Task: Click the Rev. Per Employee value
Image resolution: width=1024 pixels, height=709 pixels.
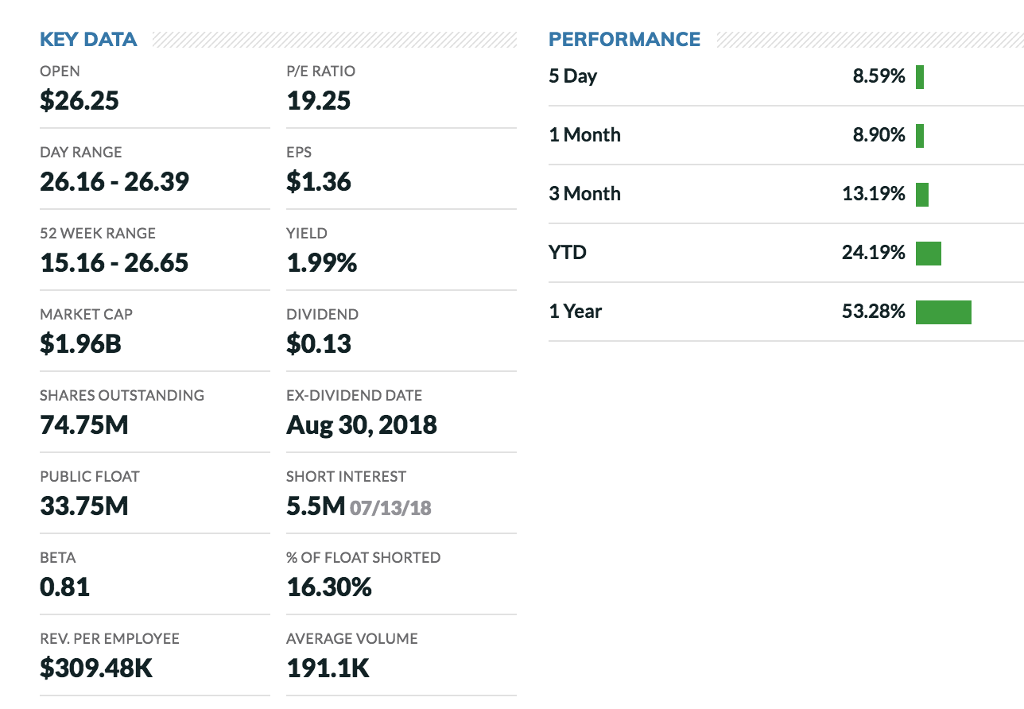Action: coord(96,668)
